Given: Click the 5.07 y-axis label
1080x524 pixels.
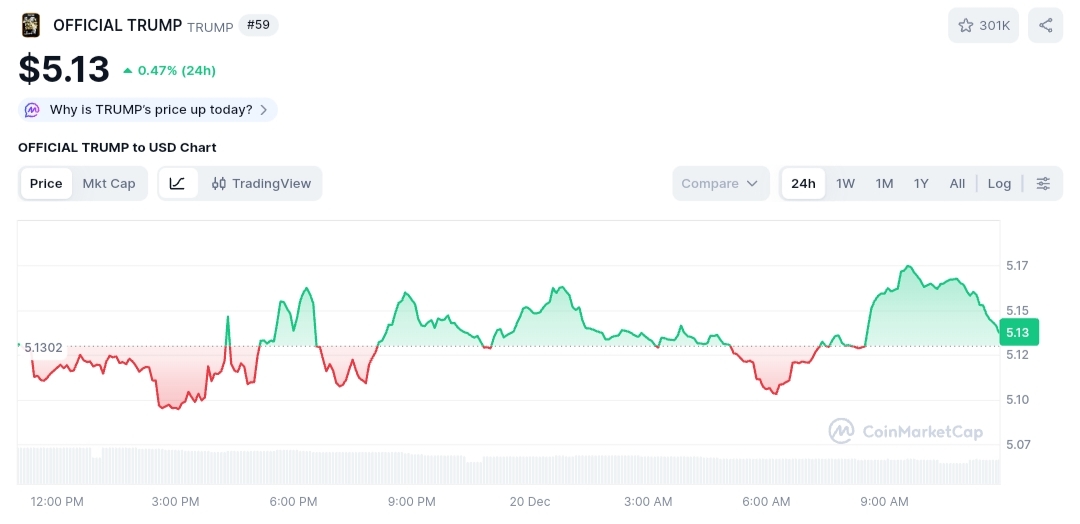Looking at the screenshot, I should (1017, 444).
